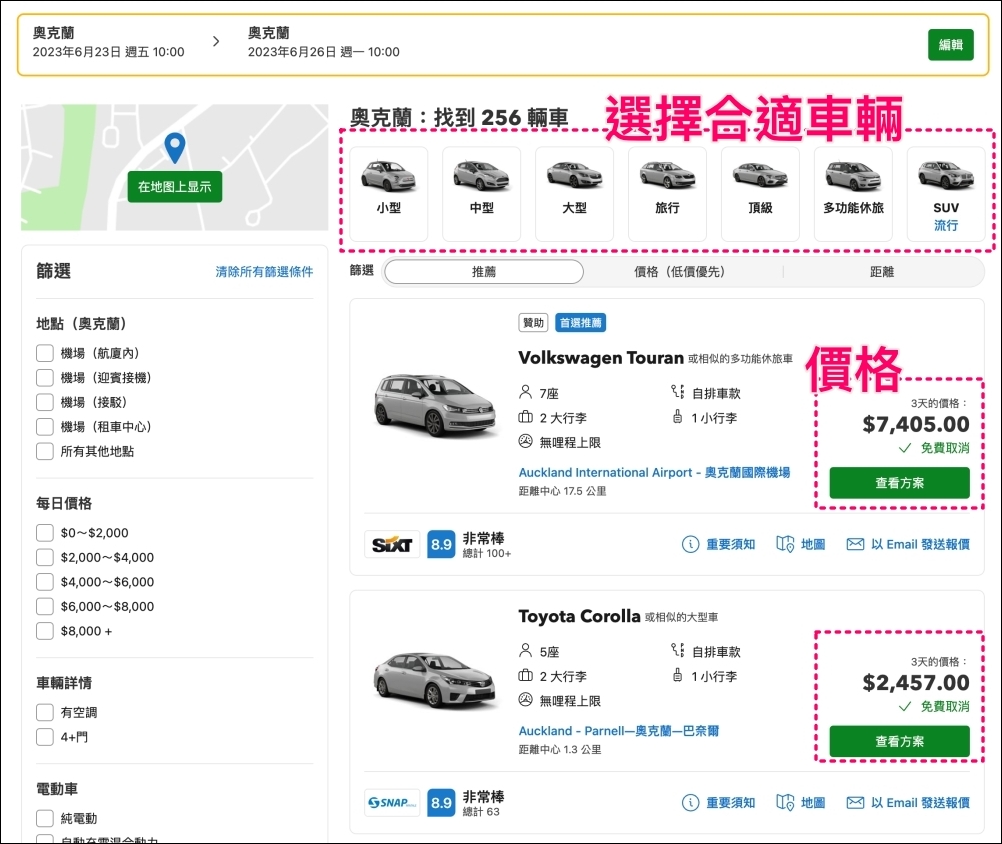This screenshot has height=844, width=1002.
Task: Click 查看方案 for Toyota Corolla
Action: click(x=899, y=741)
